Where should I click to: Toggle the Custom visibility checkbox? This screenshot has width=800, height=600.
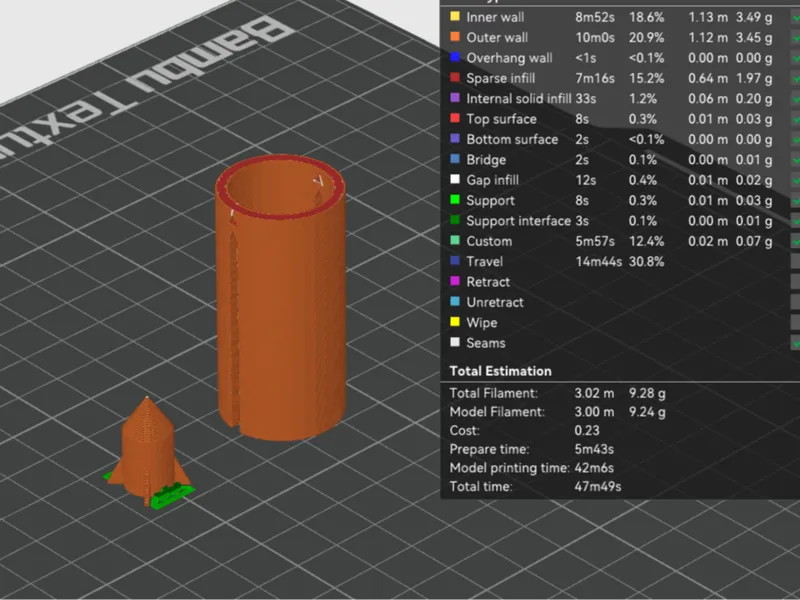pos(795,241)
